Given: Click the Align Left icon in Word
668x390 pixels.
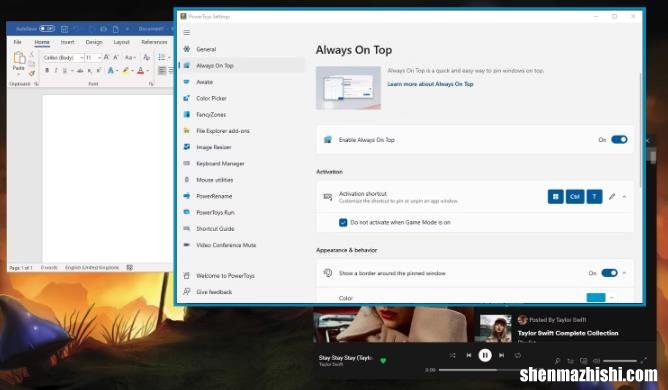Looking at the screenshot, I should pyautogui.click(x=162, y=70).
